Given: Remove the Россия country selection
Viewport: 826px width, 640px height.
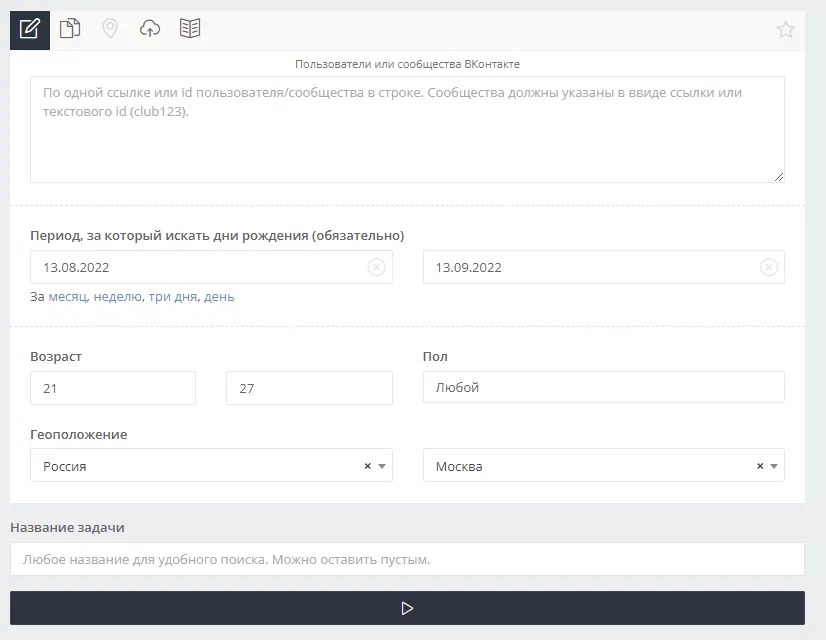Looking at the screenshot, I should pos(367,466).
